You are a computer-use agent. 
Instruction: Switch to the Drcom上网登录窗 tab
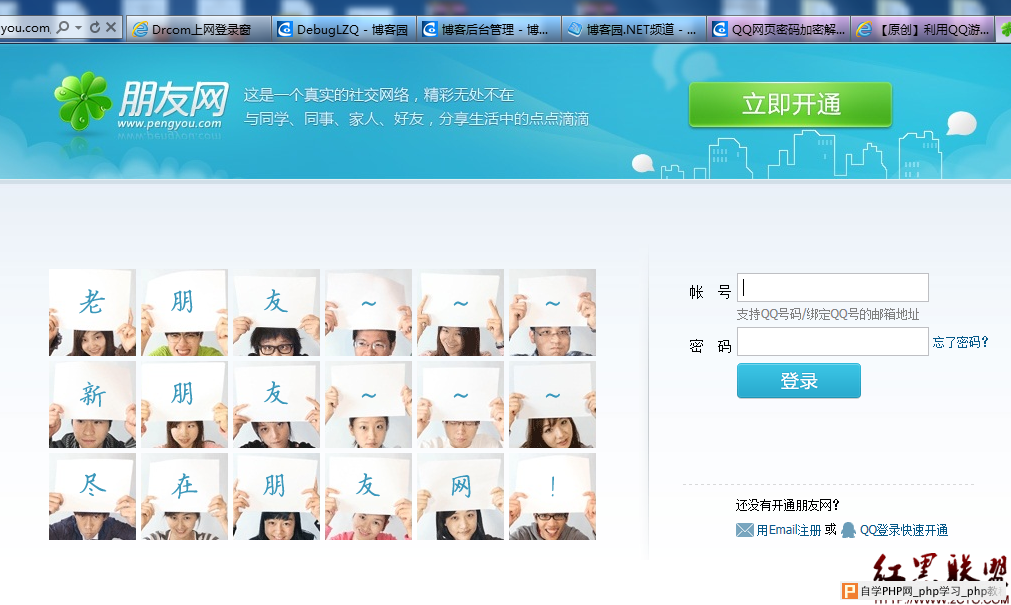coord(199,30)
